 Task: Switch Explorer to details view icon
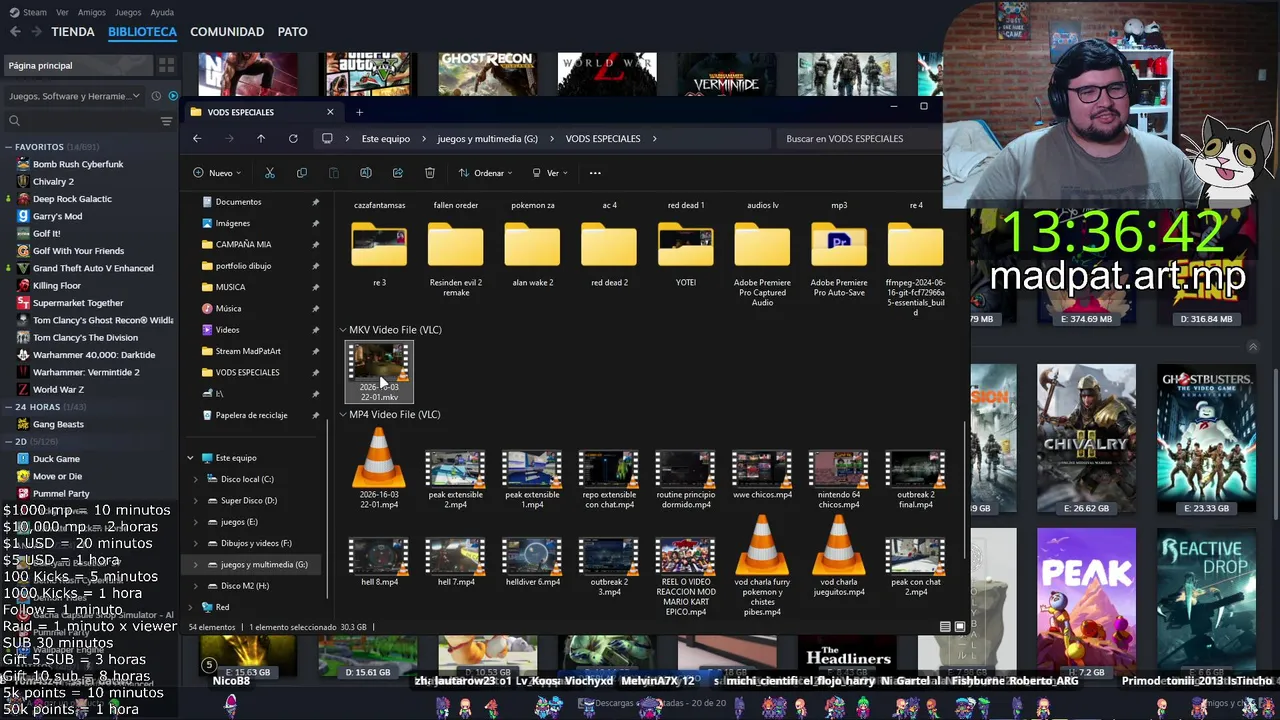945,627
